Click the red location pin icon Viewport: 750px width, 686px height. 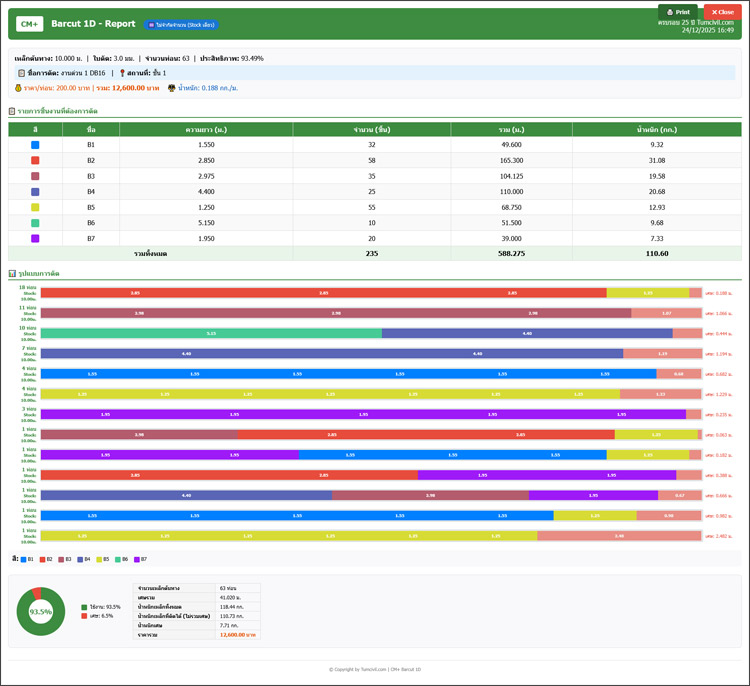122,73
